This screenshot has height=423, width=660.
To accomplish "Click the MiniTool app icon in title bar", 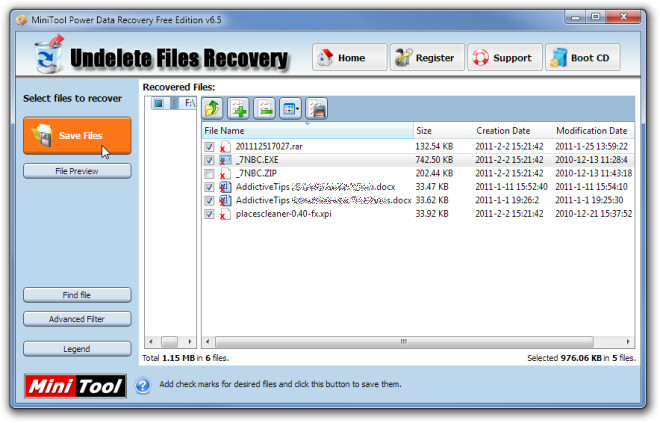I will (22, 20).
